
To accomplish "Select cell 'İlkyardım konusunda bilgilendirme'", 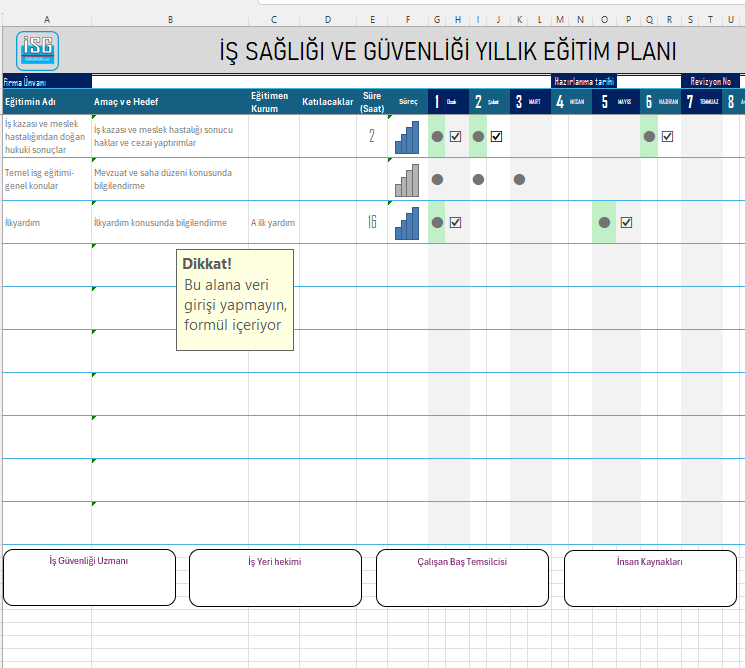I will click(170, 222).
